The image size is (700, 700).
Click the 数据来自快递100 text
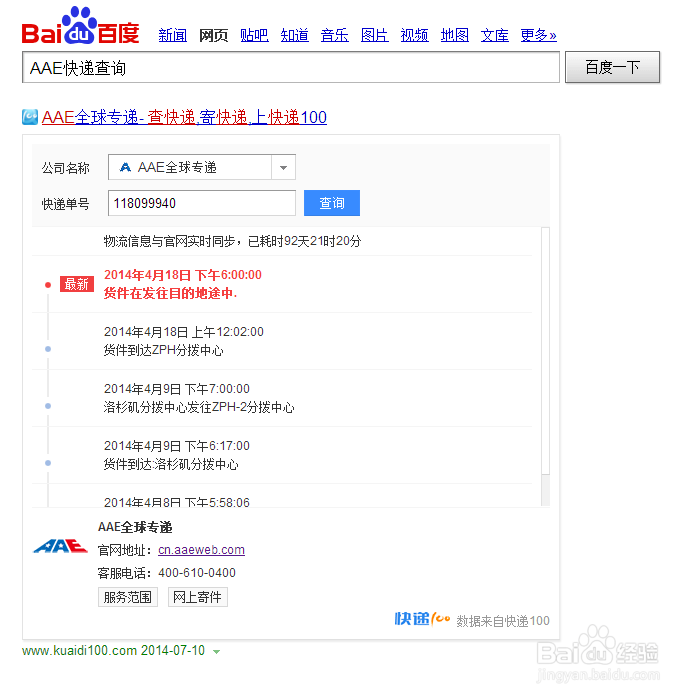tap(503, 621)
